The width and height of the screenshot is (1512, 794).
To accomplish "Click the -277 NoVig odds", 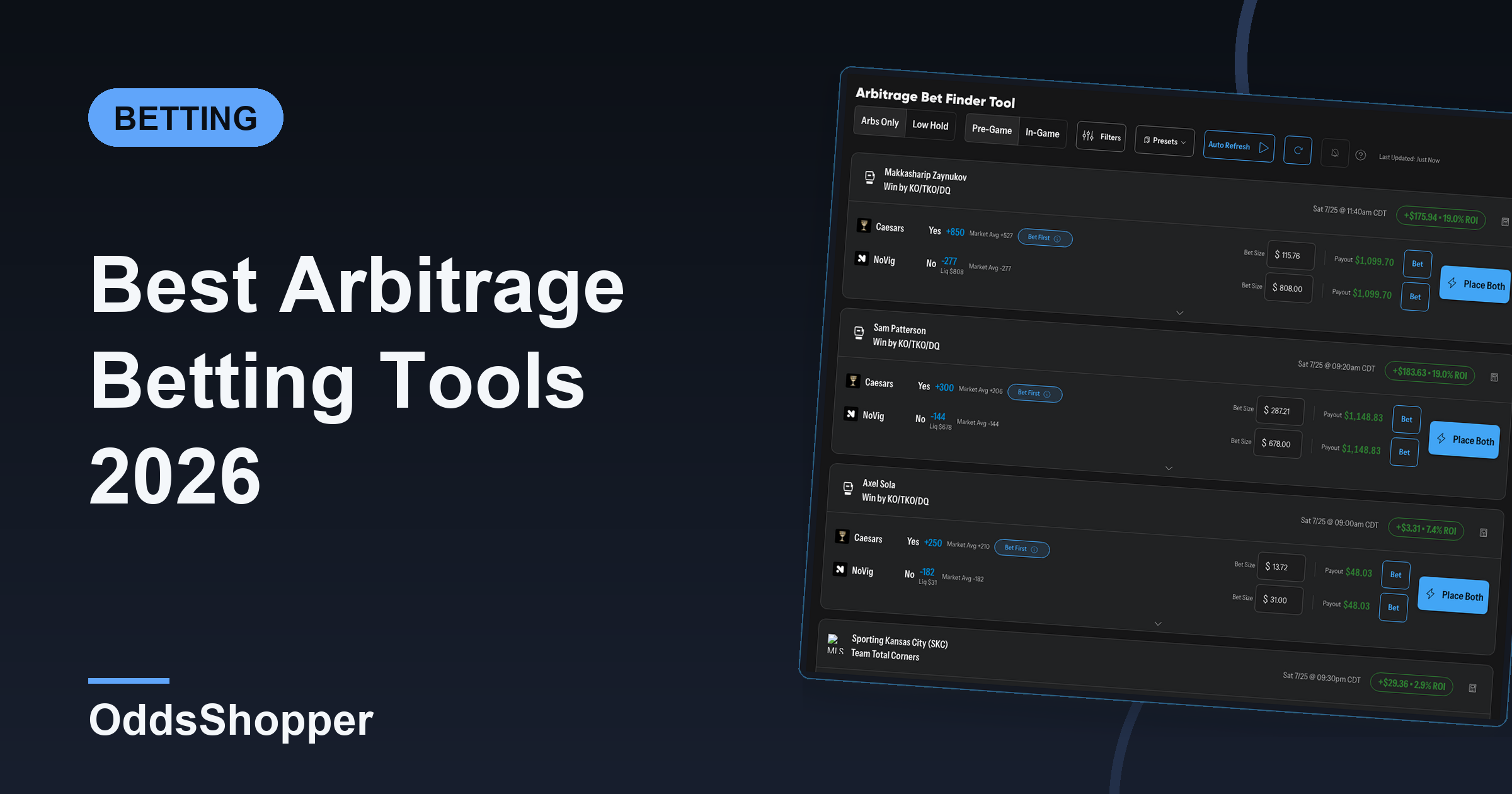I will 949,261.
